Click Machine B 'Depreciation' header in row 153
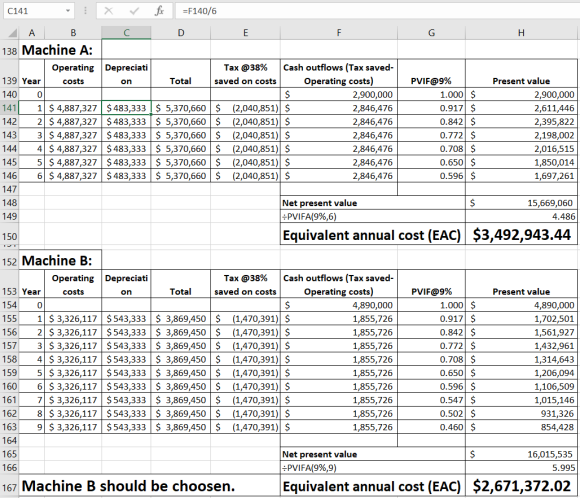Image resolution: width=580 pixels, height=498 pixels. (126, 284)
